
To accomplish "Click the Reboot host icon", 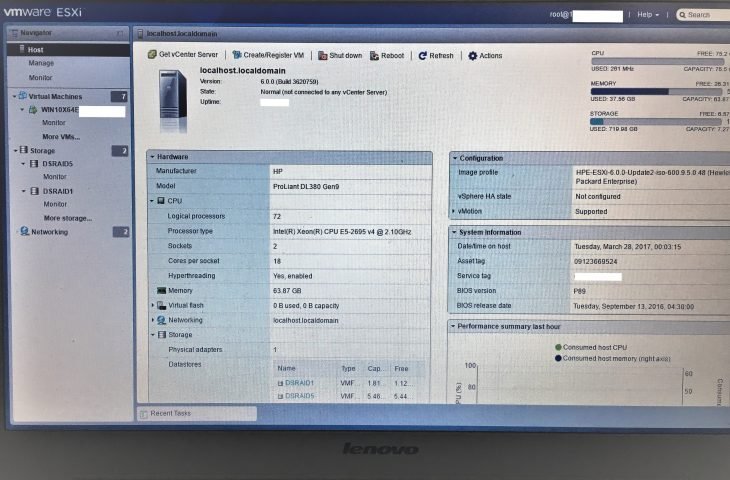I will (x=374, y=56).
